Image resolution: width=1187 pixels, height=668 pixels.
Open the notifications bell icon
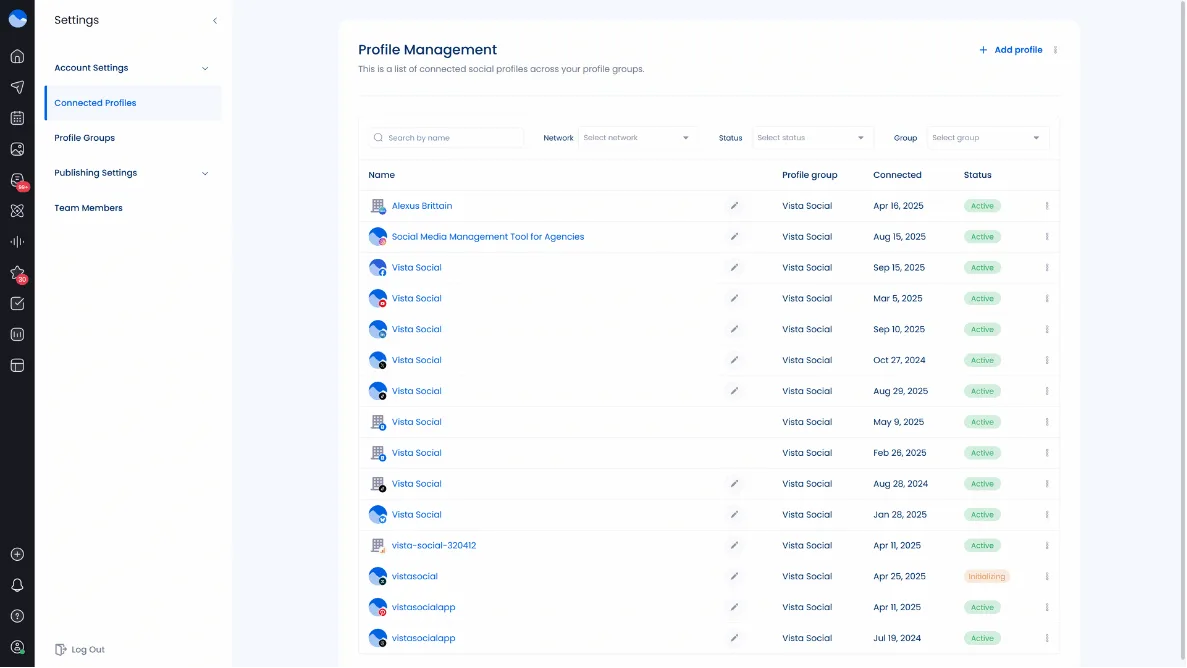(17, 585)
